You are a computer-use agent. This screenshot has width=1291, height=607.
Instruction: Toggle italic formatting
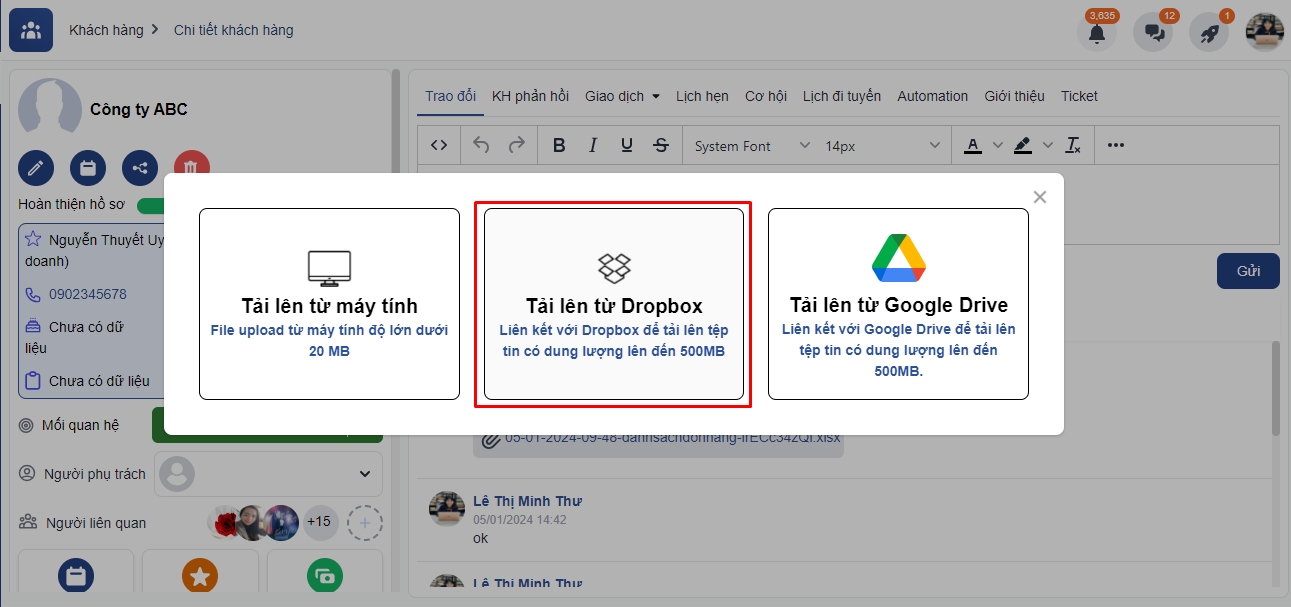click(593, 145)
